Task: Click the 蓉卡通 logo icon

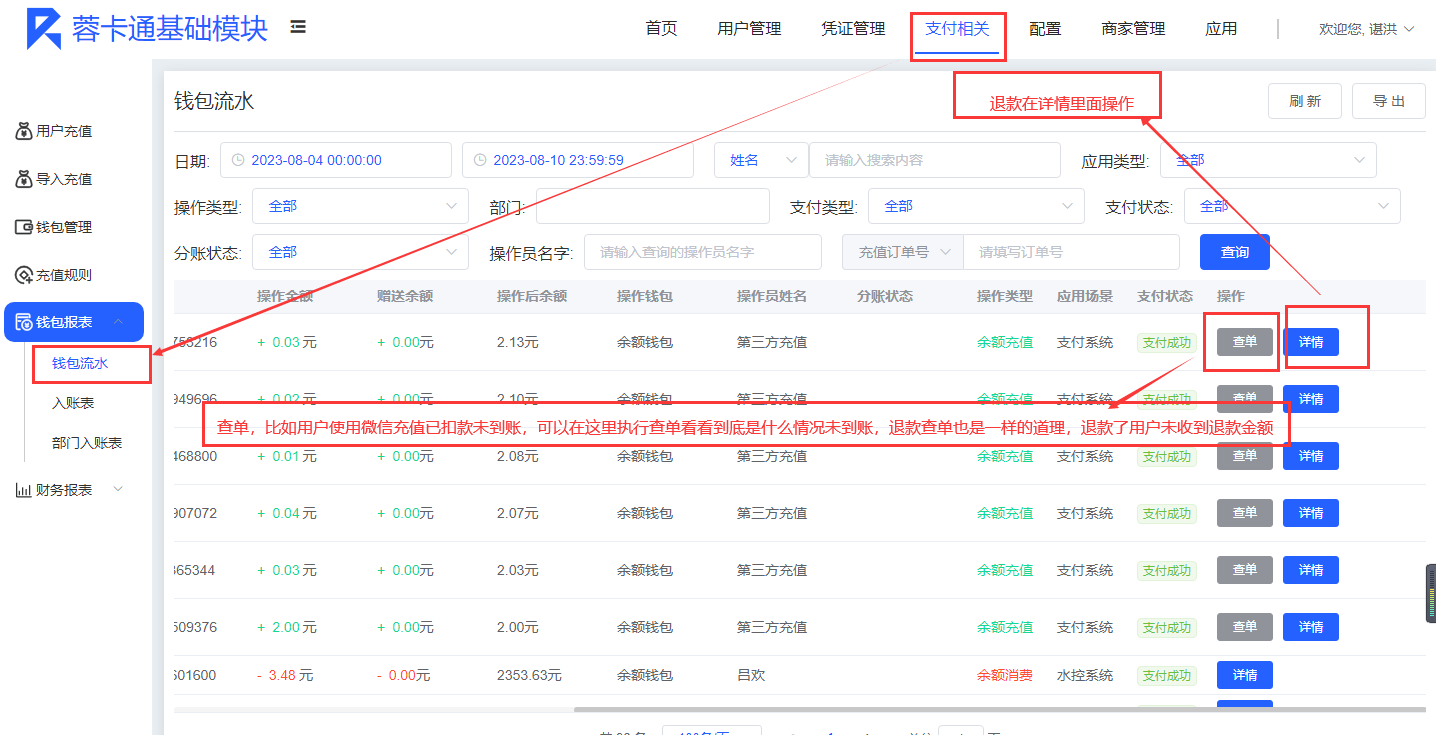Action: tap(43, 29)
